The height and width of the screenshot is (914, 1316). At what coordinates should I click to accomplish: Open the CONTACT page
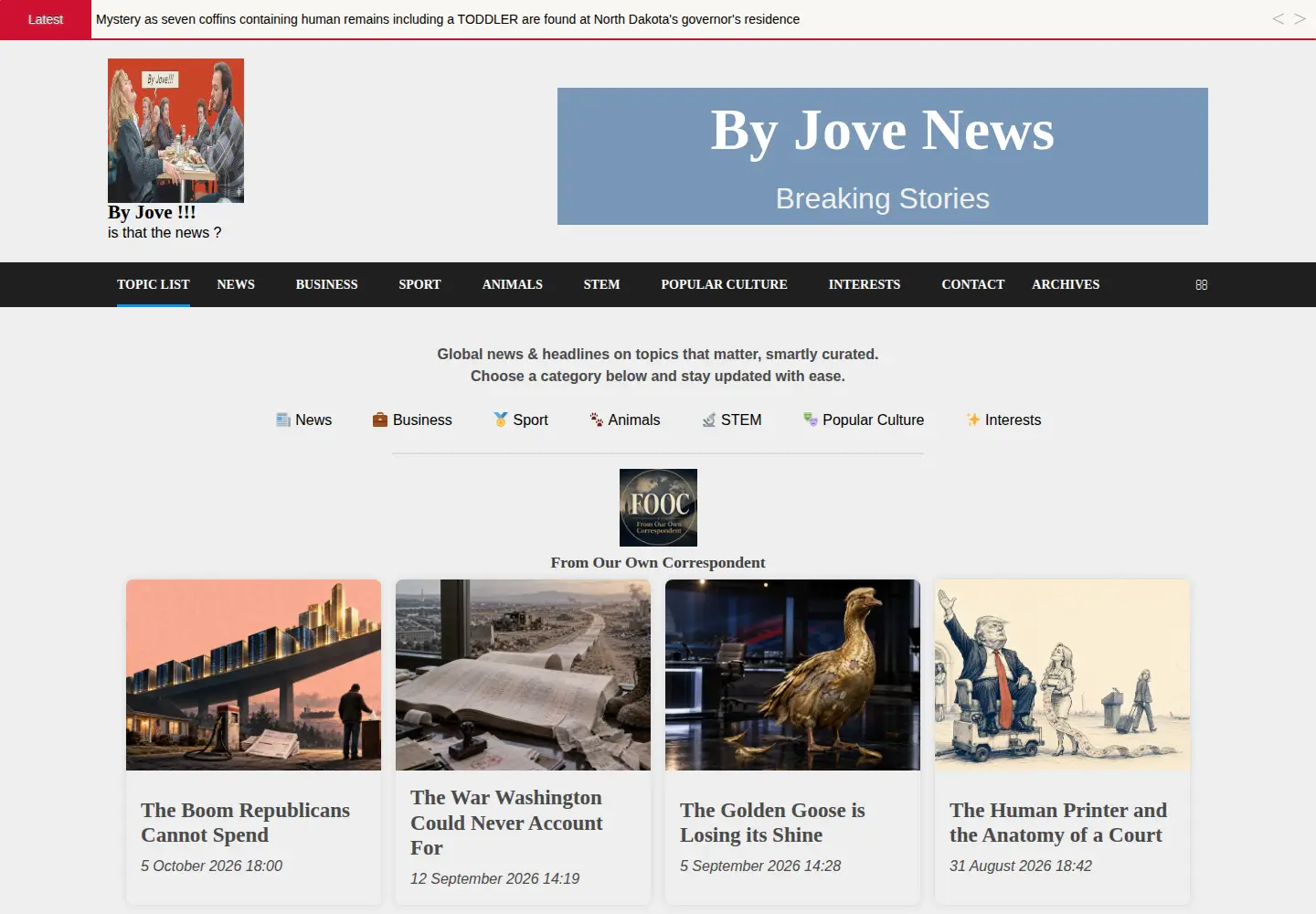click(973, 284)
